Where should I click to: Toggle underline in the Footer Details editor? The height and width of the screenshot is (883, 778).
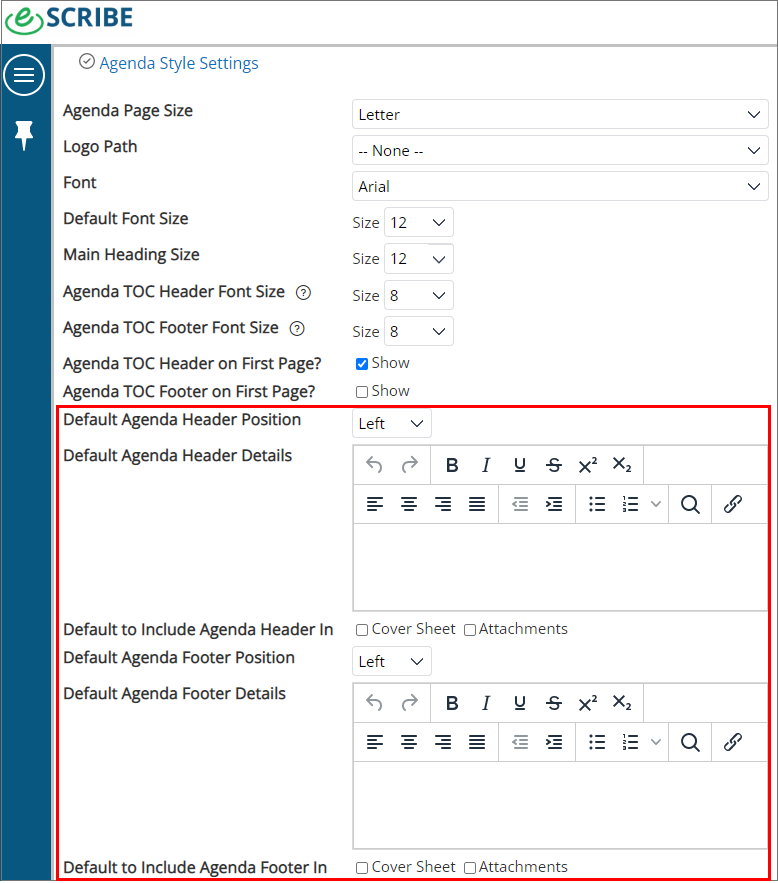click(x=520, y=703)
